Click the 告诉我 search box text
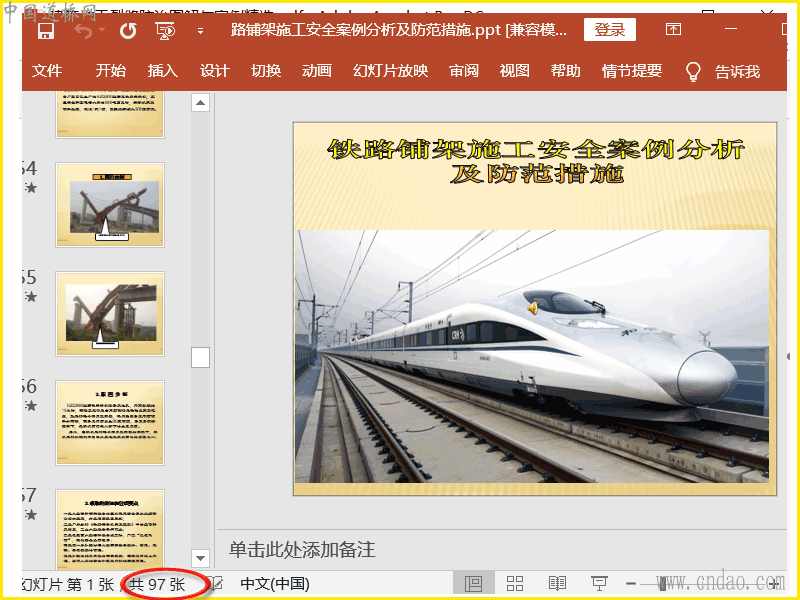This screenshot has height=600, width=800. (737, 71)
